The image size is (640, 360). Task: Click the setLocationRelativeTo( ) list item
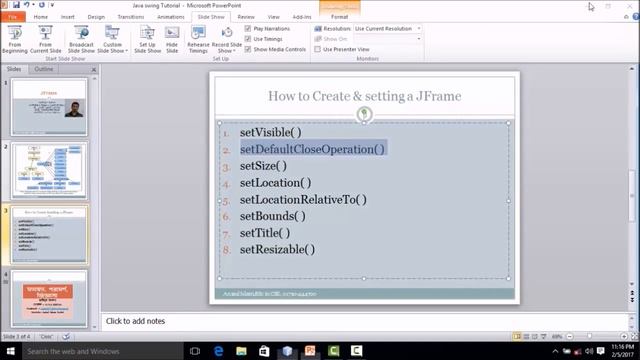point(303,200)
